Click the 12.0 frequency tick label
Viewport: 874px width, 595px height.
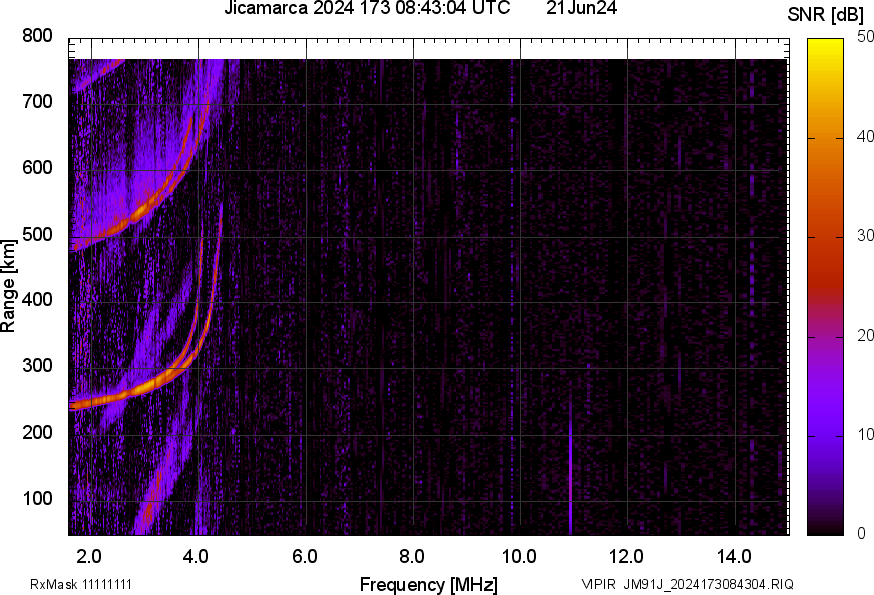coord(627,557)
